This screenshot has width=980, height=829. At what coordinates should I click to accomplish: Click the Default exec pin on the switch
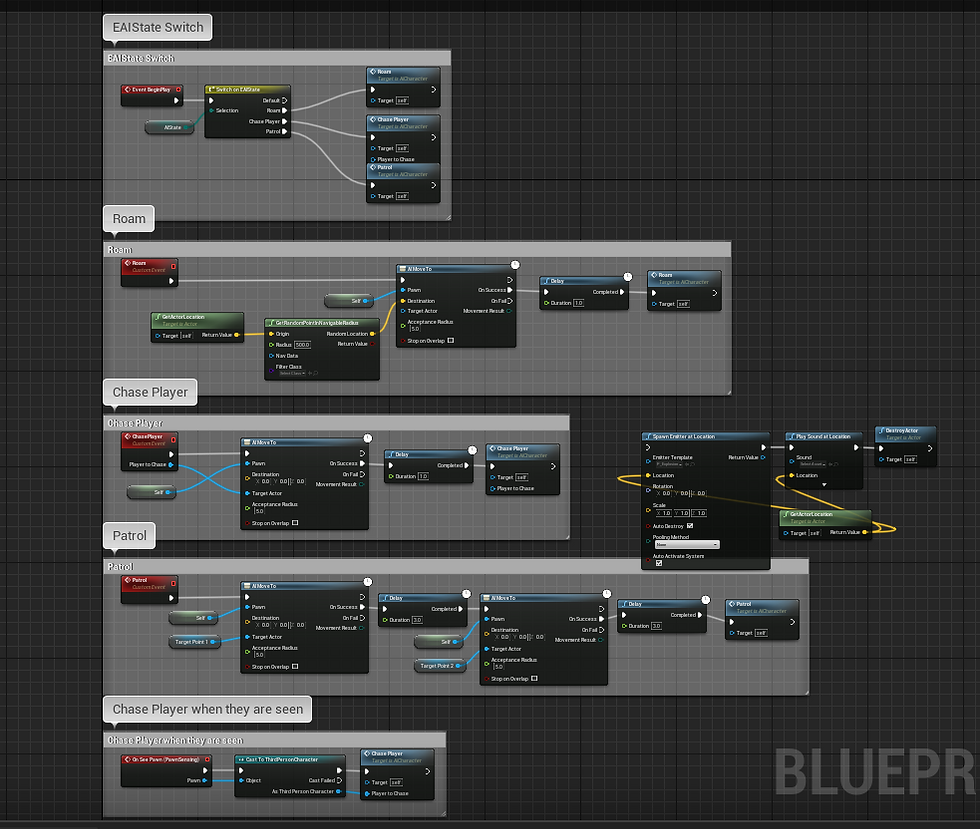(284, 100)
